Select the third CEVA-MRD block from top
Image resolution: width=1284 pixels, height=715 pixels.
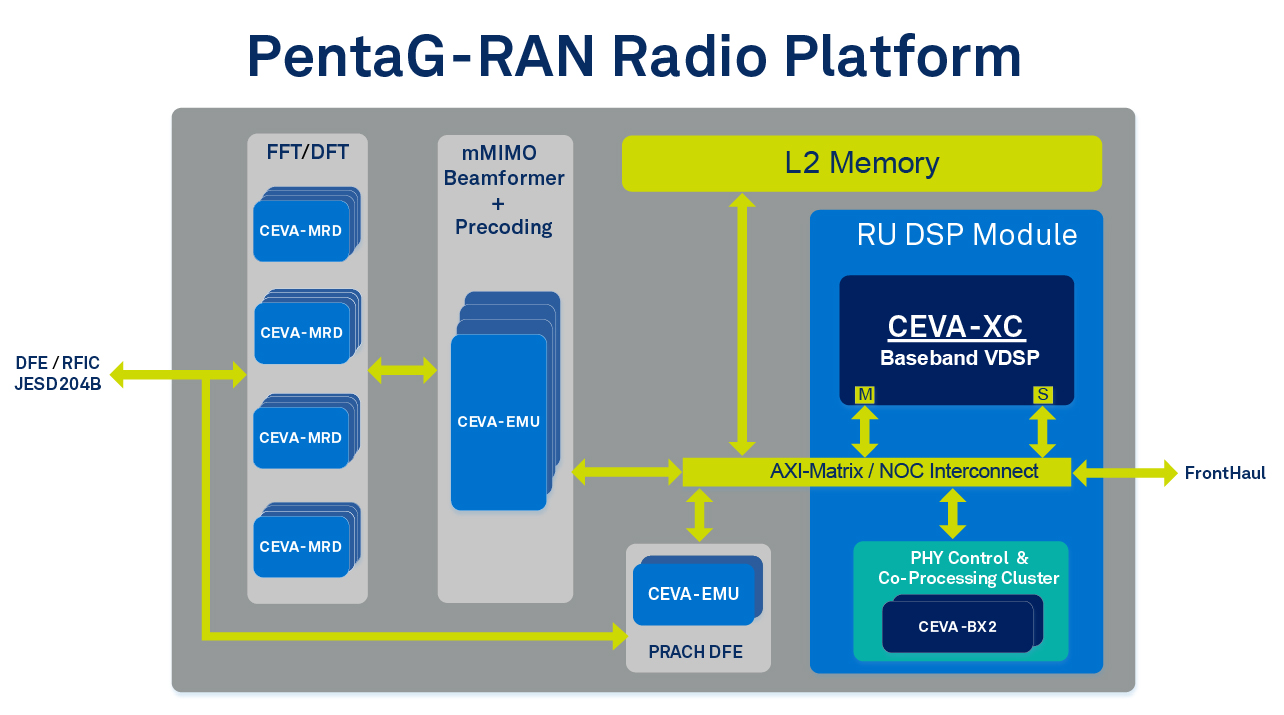pos(301,438)
